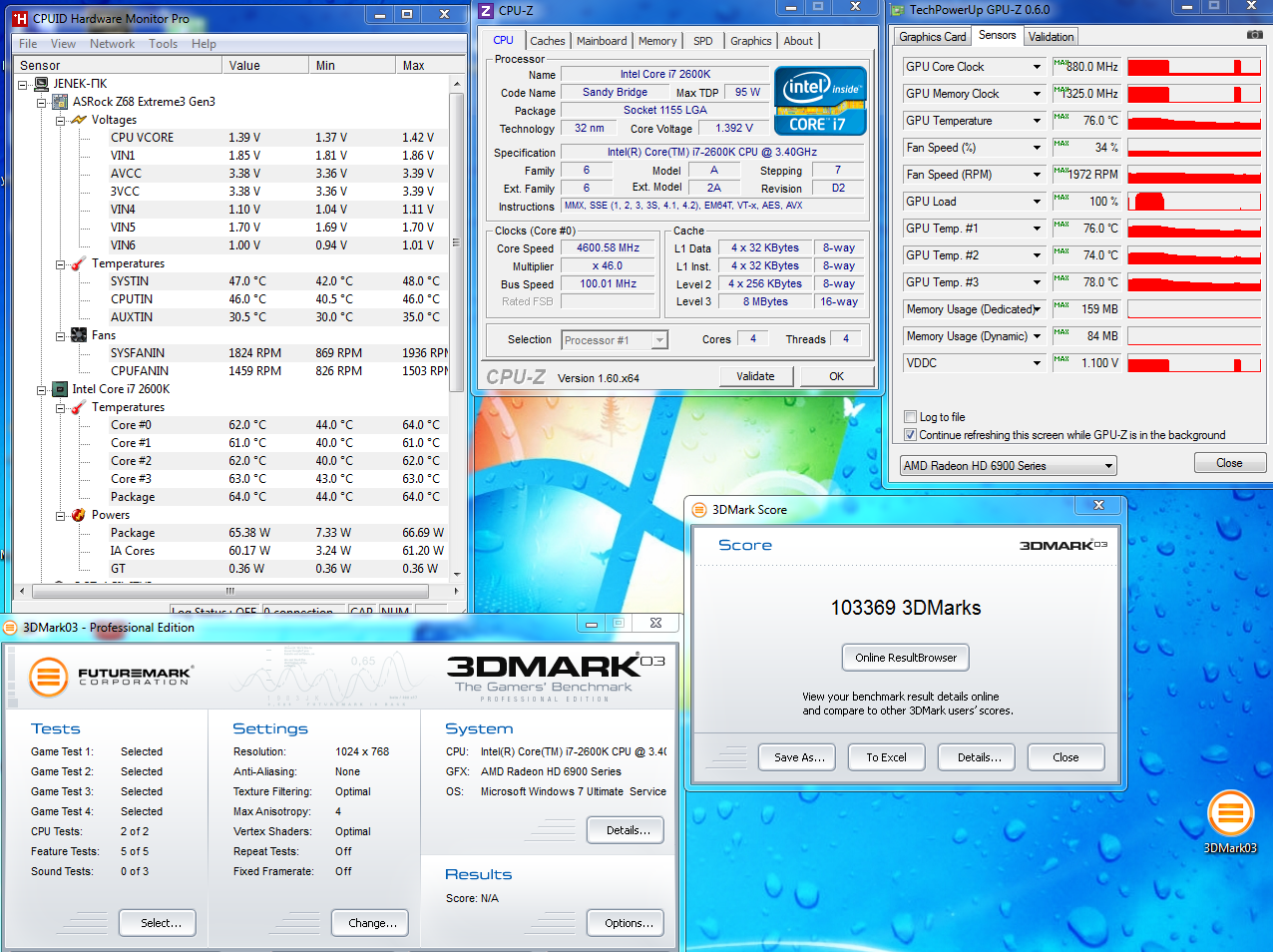Click the MAX indicator for VDDC
The width and height of the screenshot is (1273, 952).
1061,359
